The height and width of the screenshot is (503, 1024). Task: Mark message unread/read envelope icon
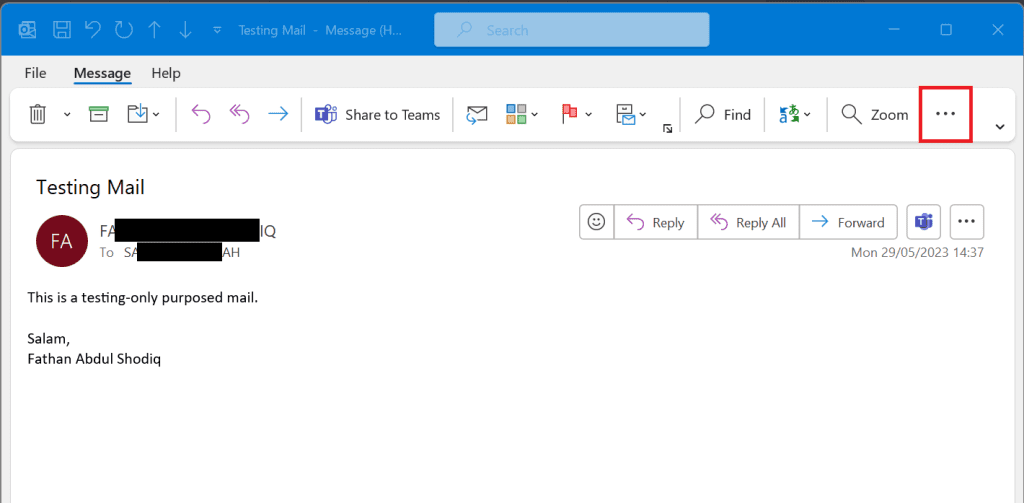(477, 114)
